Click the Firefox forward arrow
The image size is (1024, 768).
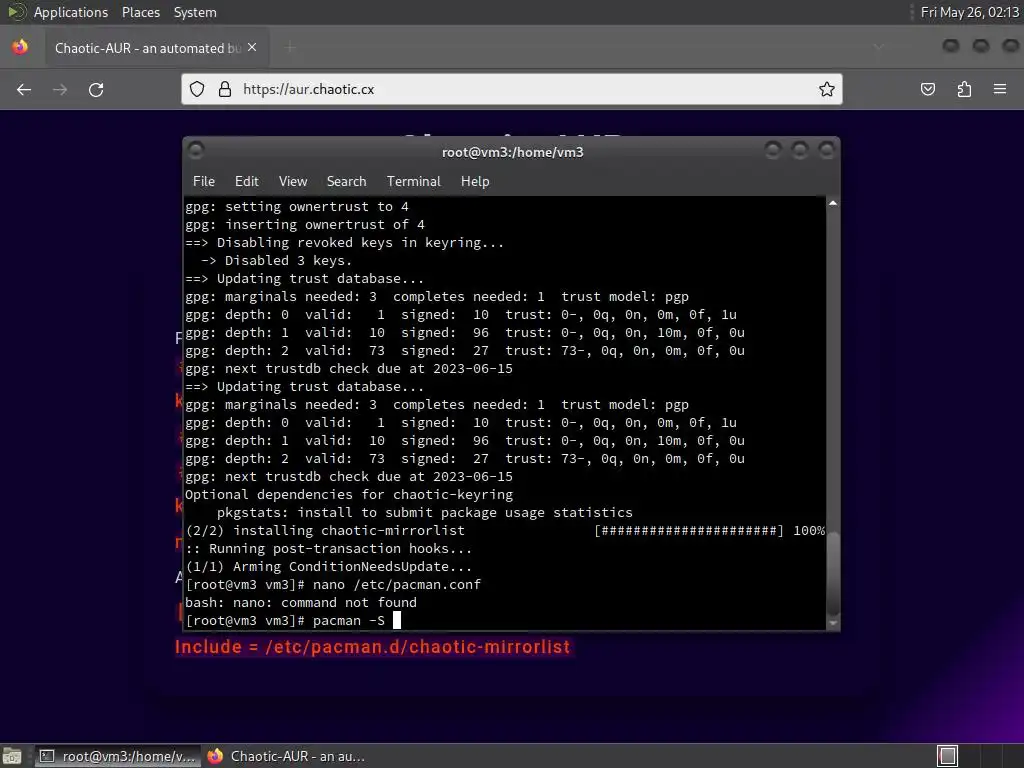(60, 89)
